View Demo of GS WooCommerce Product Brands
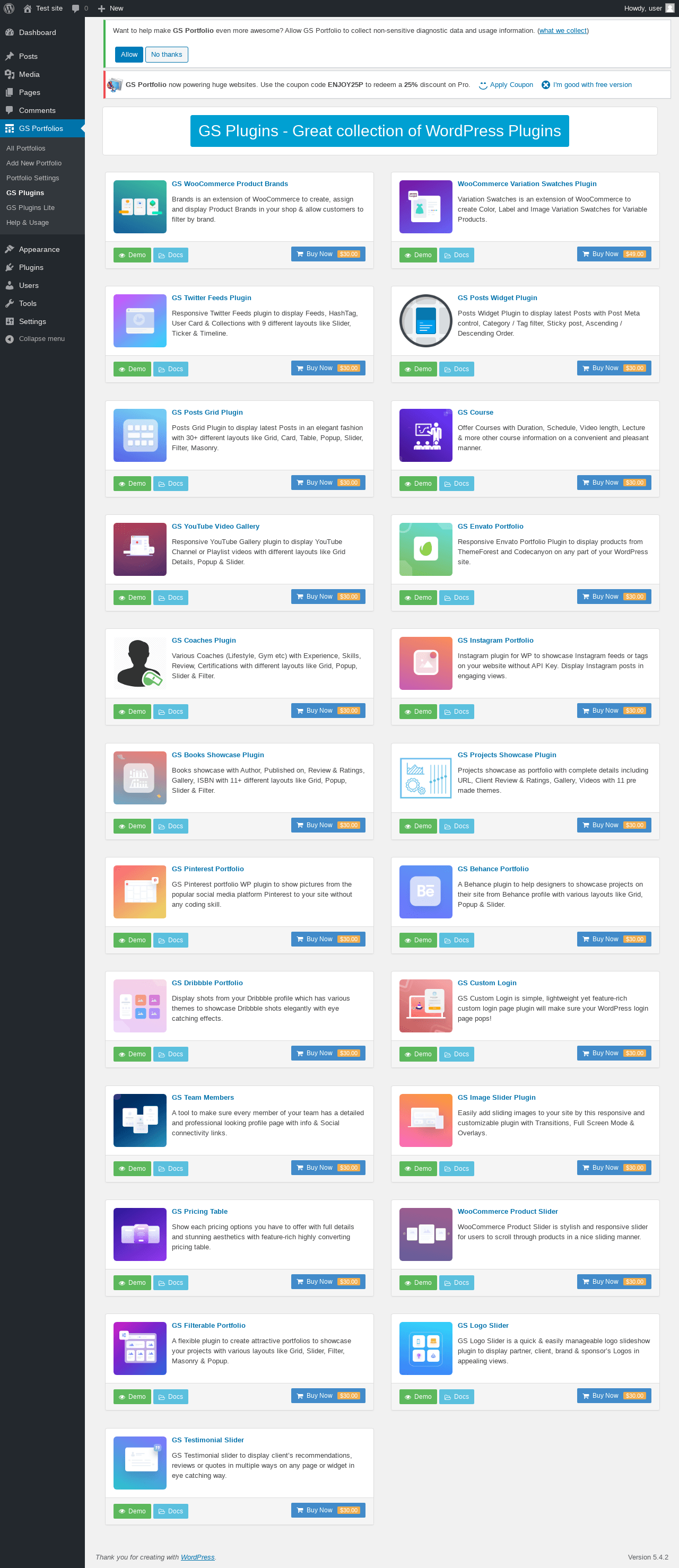679x1568 pixels. click(x=132, y=255)
